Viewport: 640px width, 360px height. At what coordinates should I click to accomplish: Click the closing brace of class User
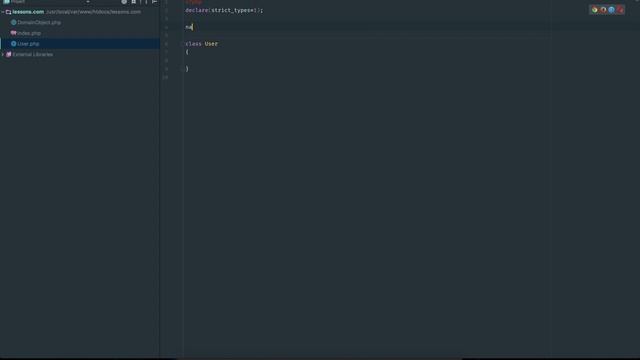point(187,69)
